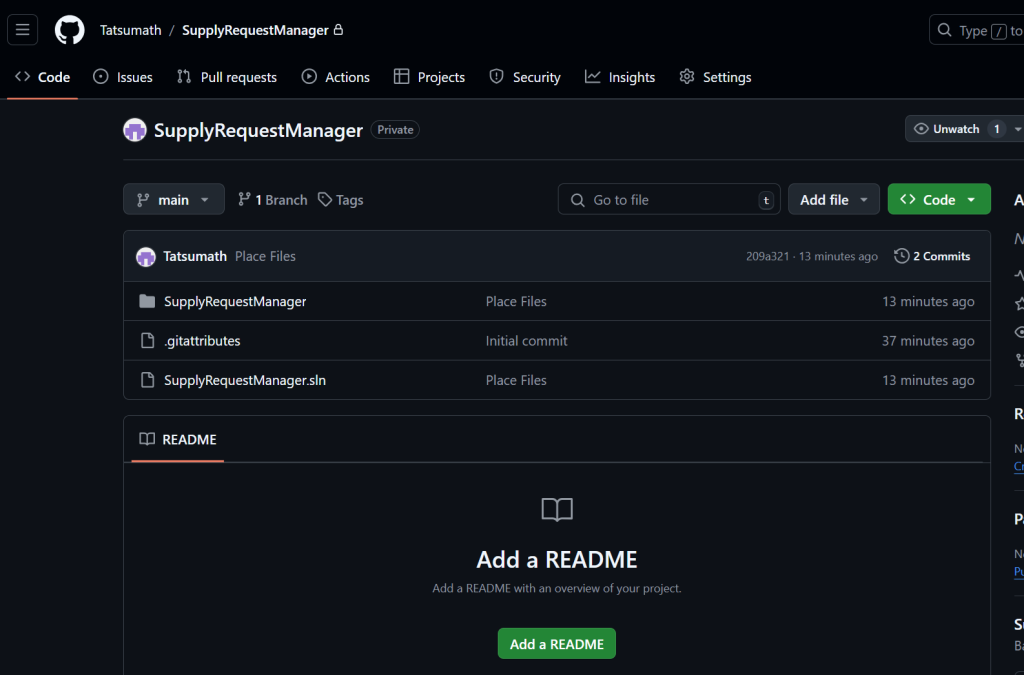Screen dimensions: 1024x675
Task: Open the hamburger navigation menu
Action: pos(23,30)
